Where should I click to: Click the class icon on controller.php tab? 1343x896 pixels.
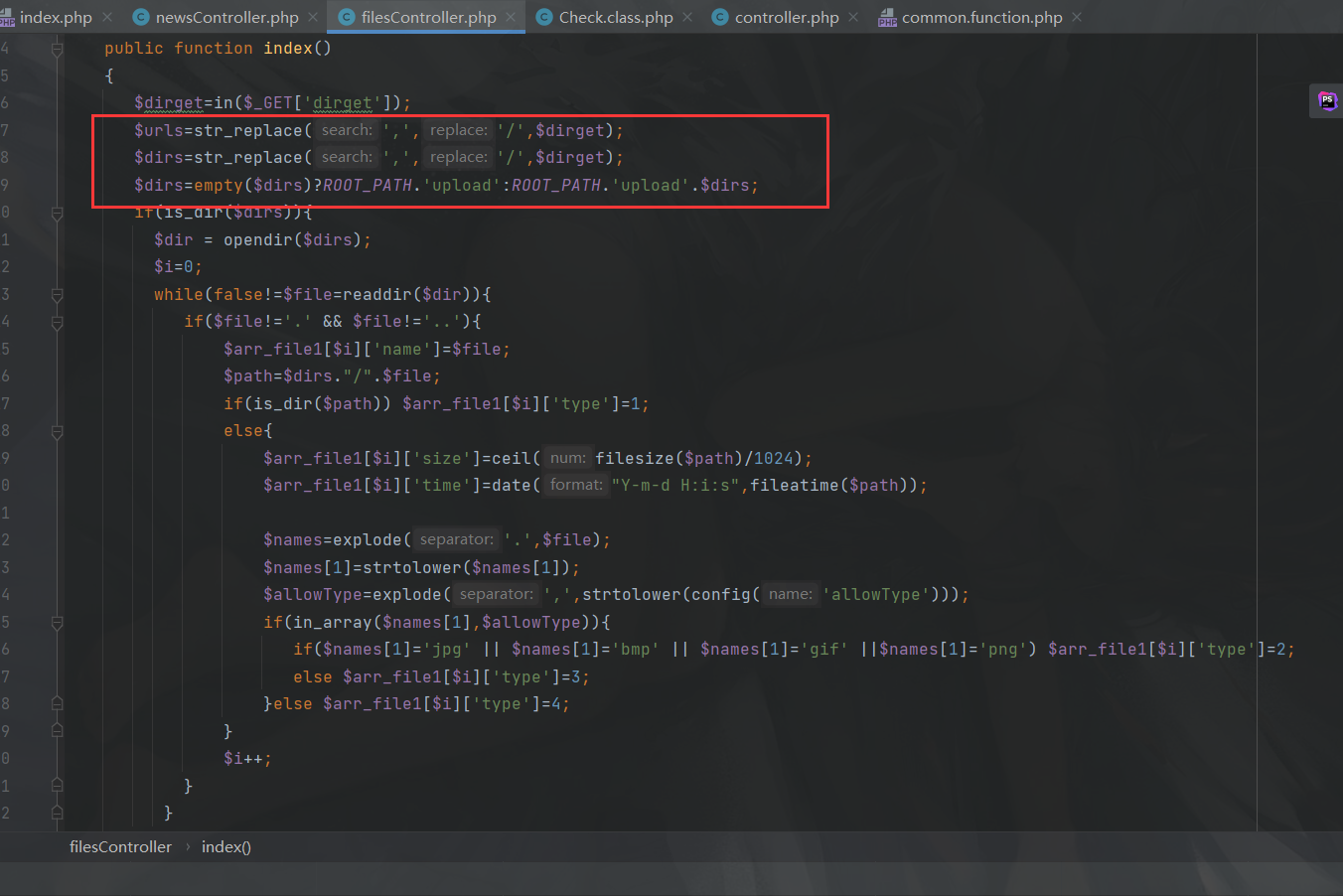point(719,17)
